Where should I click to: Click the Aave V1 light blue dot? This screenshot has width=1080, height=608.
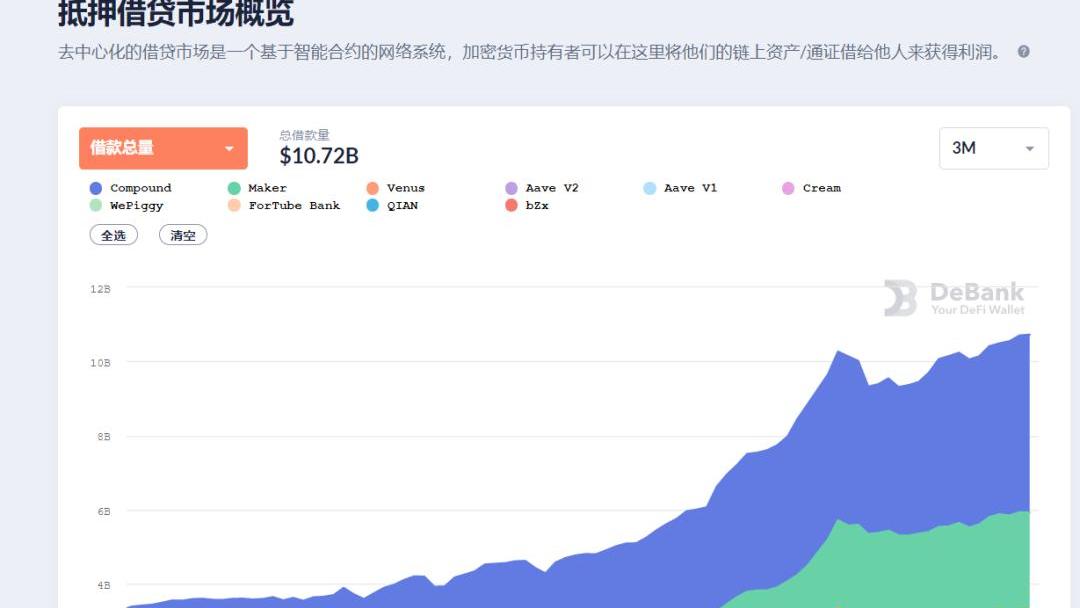pos(650,188)
